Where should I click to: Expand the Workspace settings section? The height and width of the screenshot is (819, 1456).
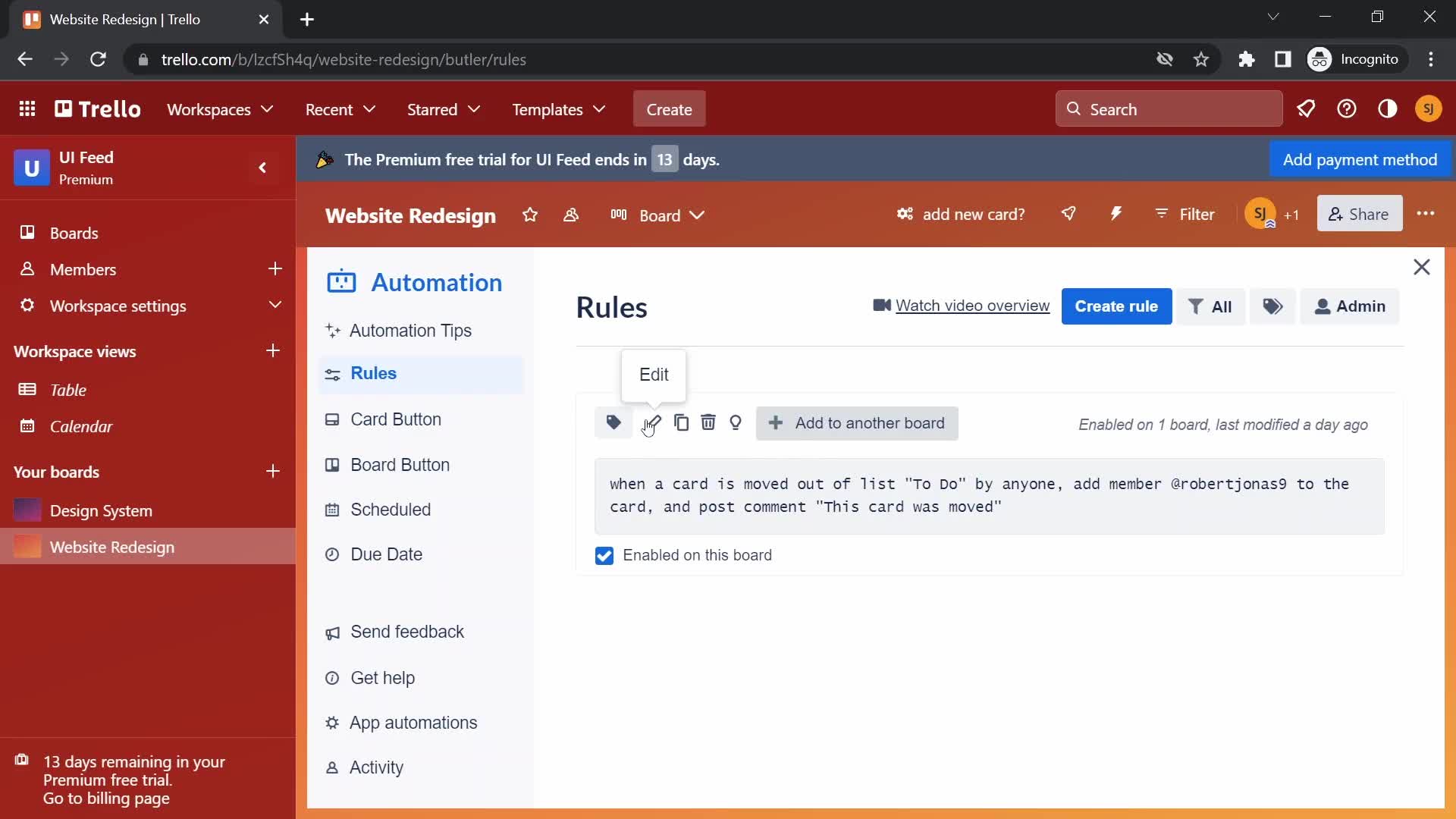pyautogui.click(x=274, y=305)
